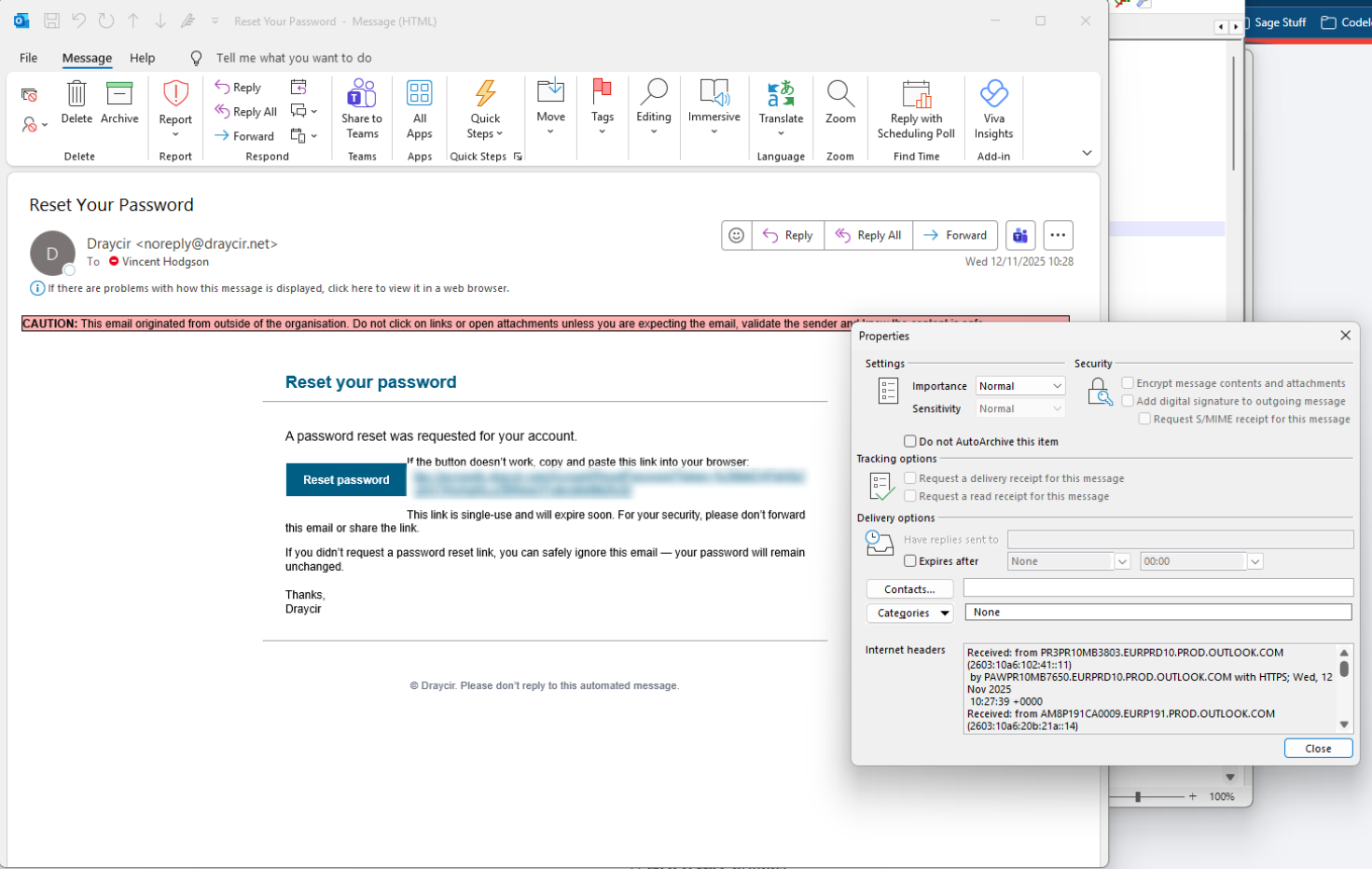Open Tags flag icon
The width and height of the screenshot is (1372, 869).
[x=603, y=91]
